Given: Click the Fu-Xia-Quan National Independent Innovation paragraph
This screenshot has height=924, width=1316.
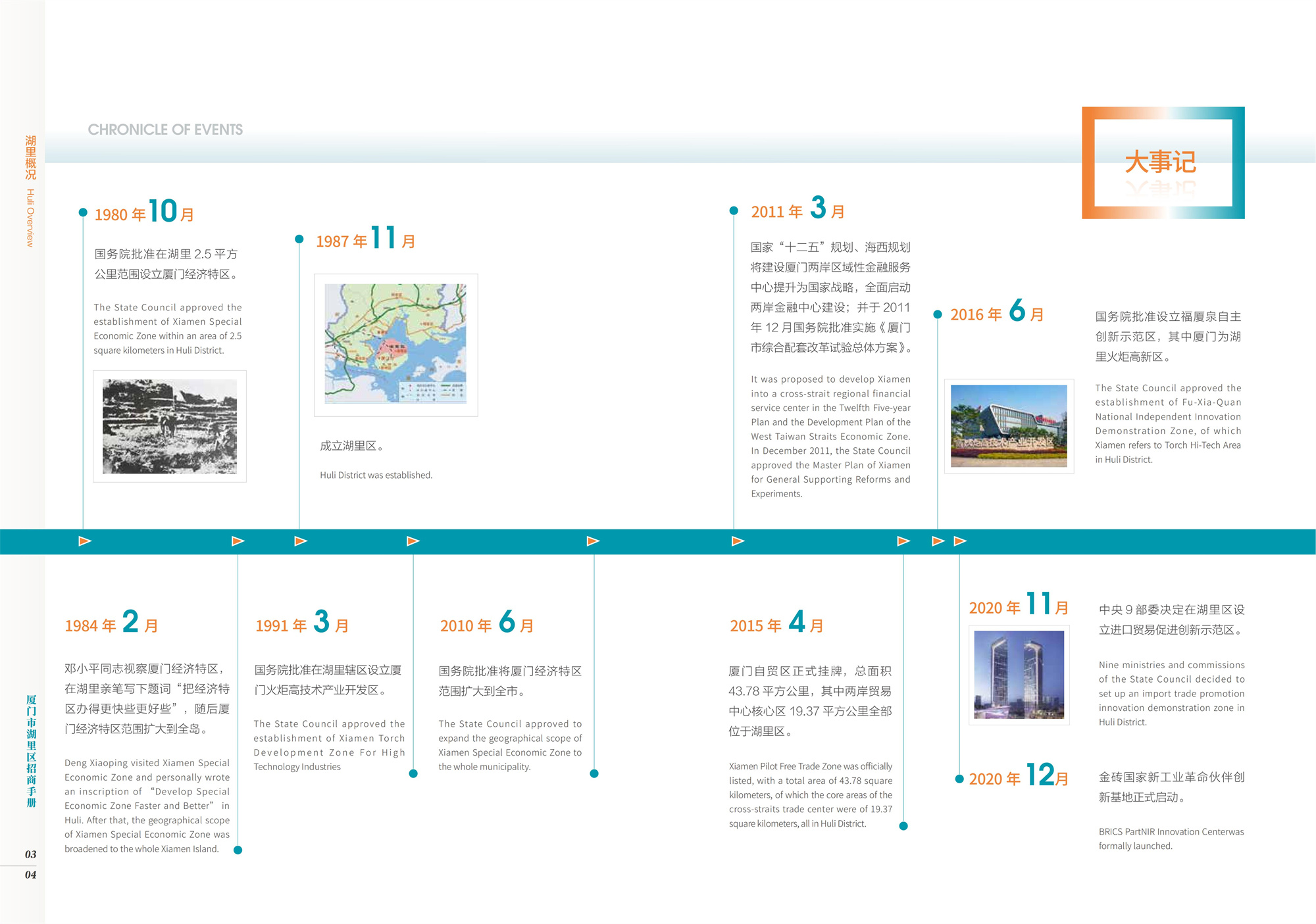Looking at the screenshot, I should pyautogui.click(x=1168, y=424).
